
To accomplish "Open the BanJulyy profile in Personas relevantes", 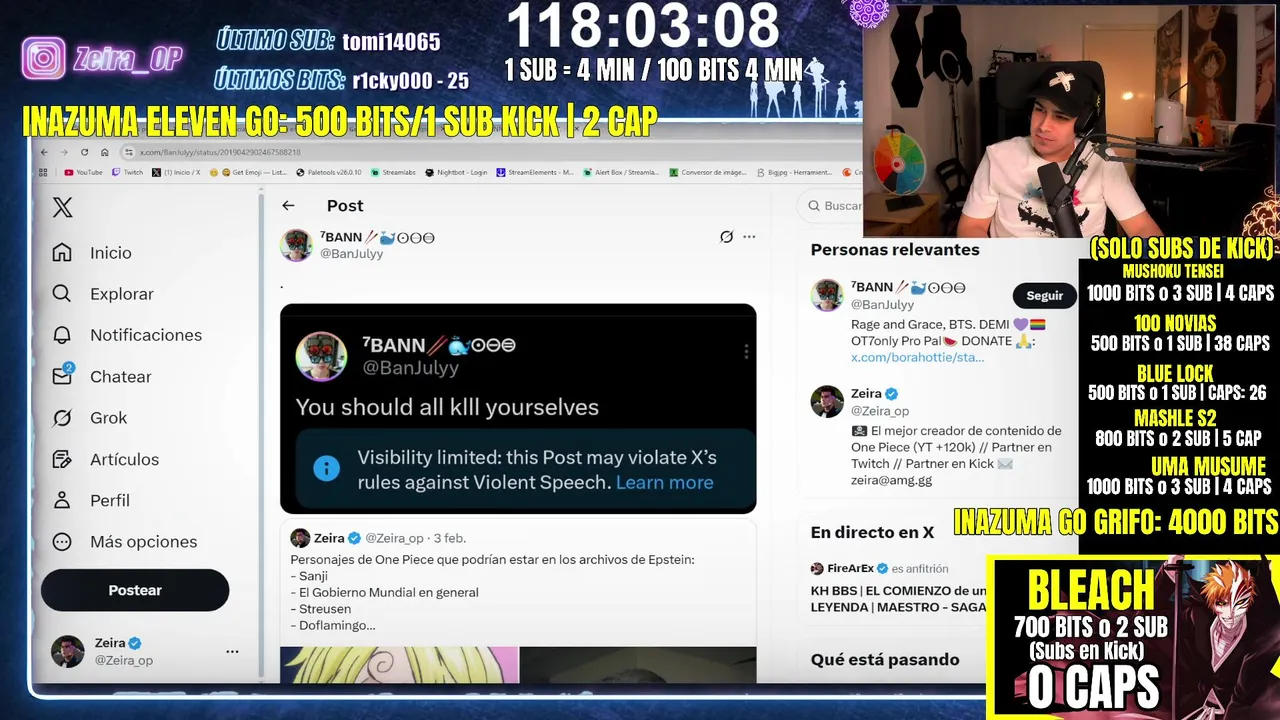I will (907, 287).
